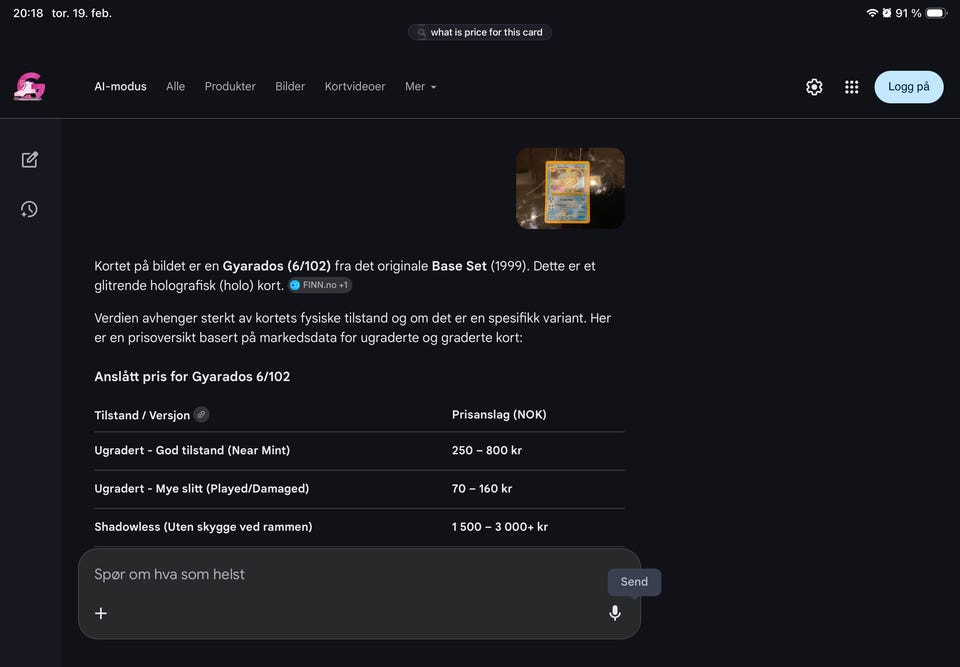
Task: Switch to the Produkter tab
Action: pyautogui.click(x=230, y=86)
